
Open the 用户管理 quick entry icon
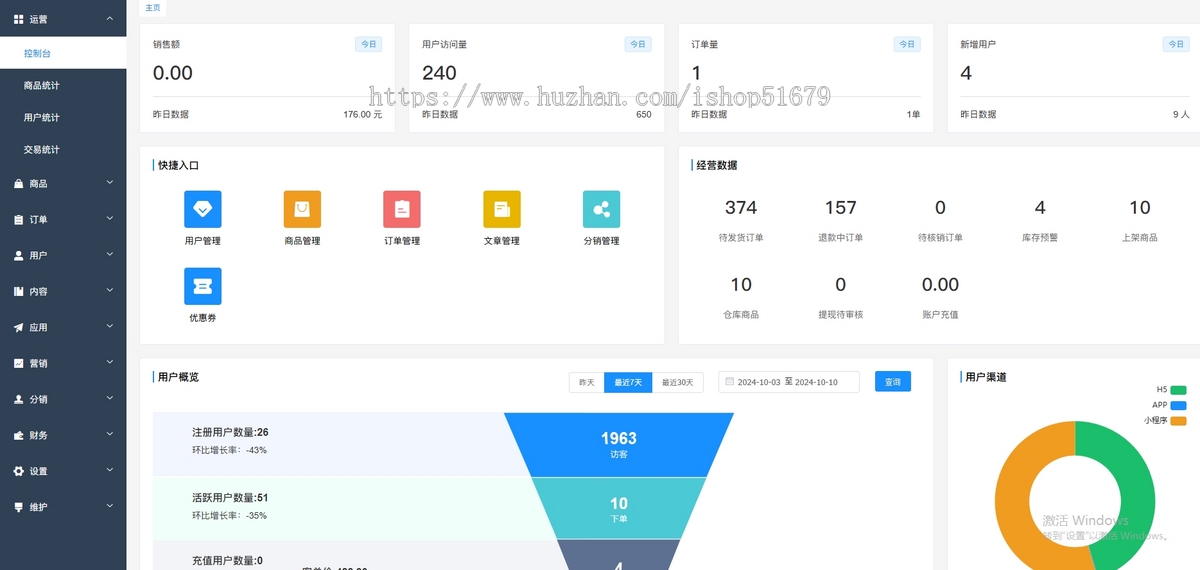[203, 209]
